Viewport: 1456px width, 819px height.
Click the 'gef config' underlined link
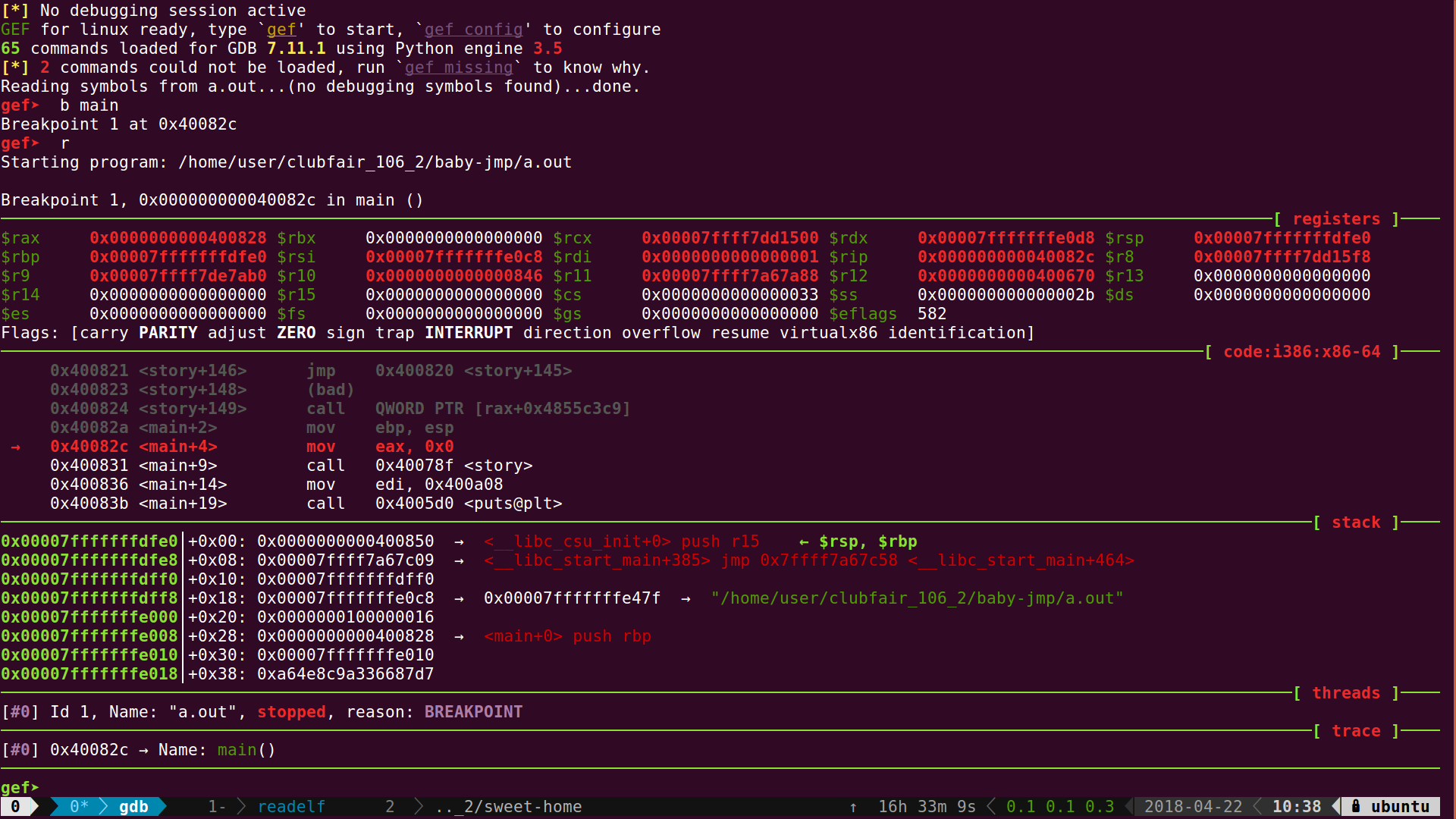[473, 30]
